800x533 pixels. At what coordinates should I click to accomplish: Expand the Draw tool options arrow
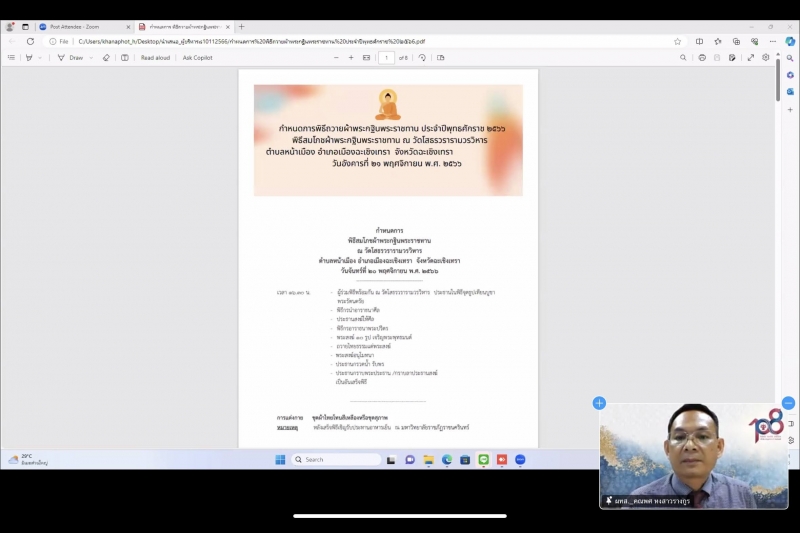coord(92,58)
